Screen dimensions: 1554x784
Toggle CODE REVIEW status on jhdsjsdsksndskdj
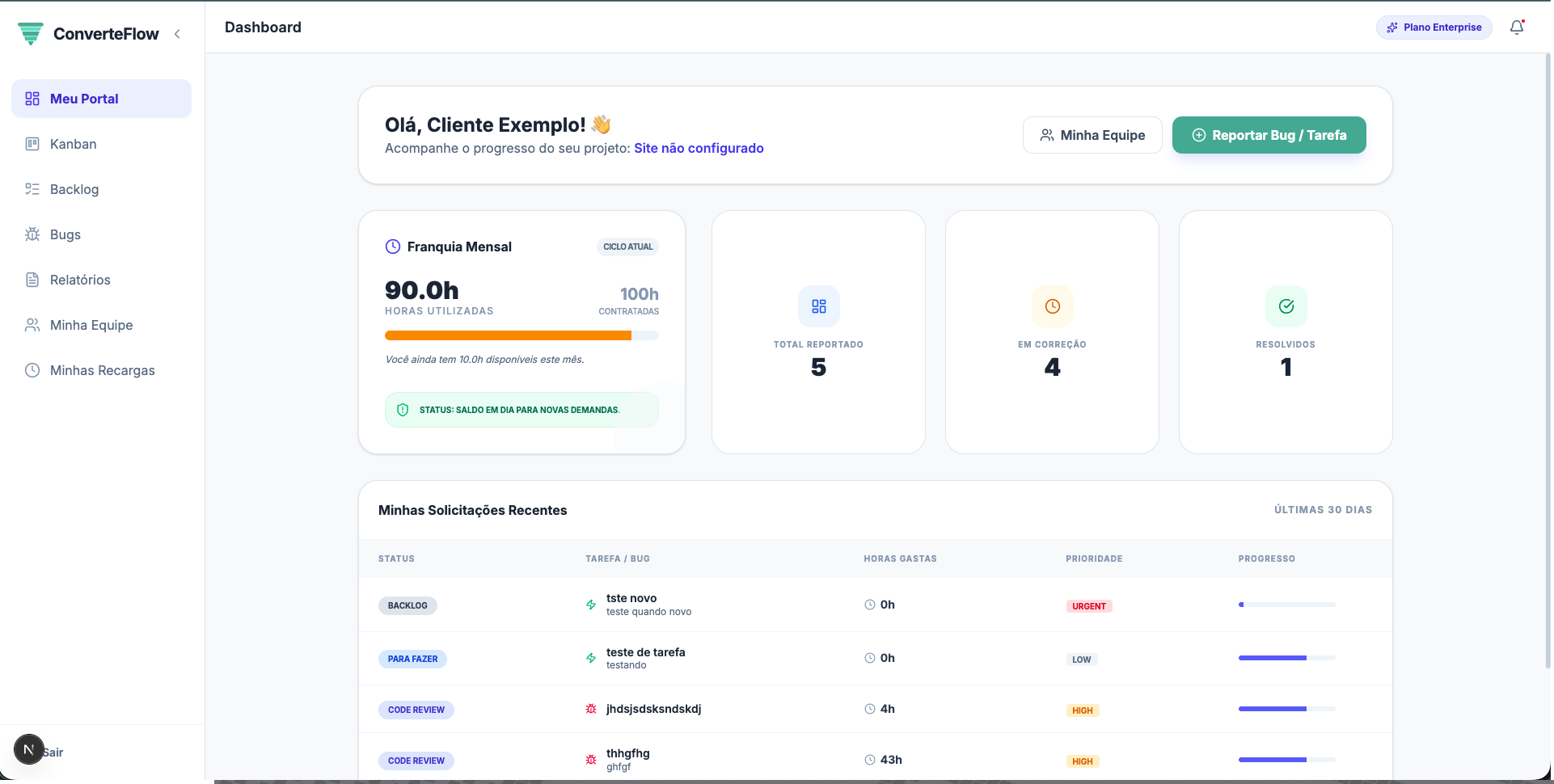click(x=416, y=709)
